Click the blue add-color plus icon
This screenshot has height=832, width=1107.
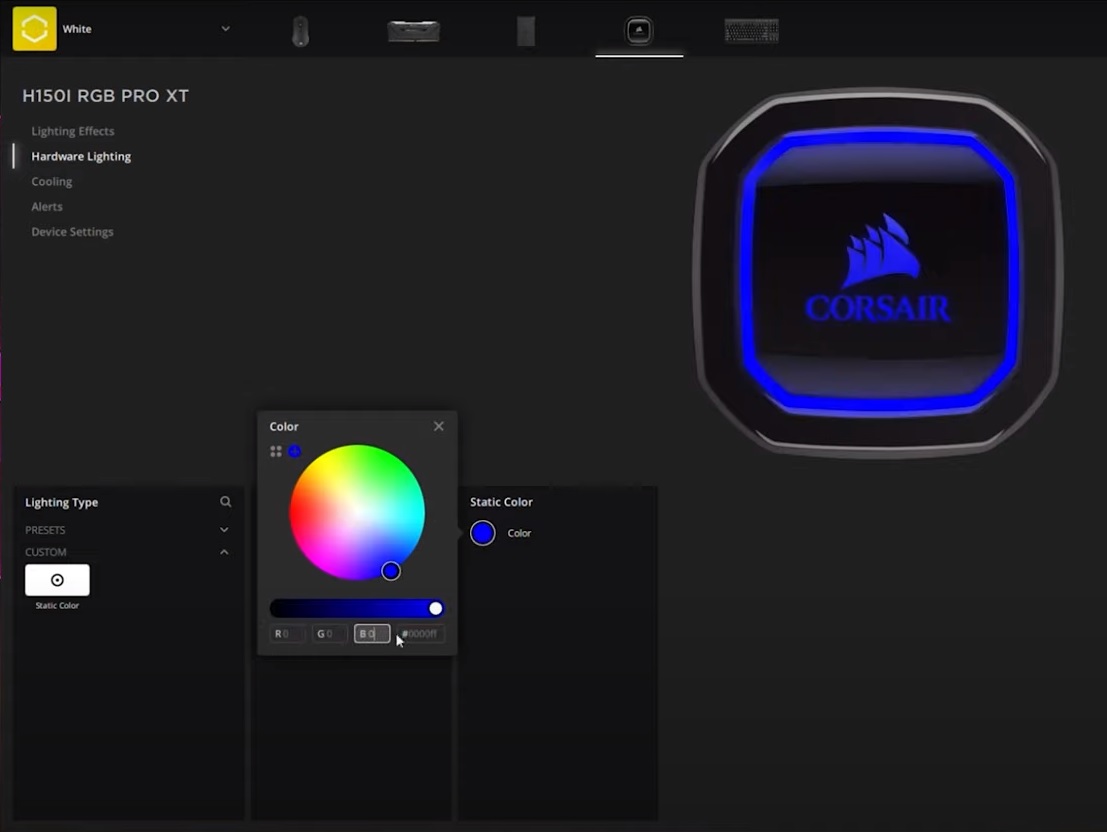tap(294, 450)
